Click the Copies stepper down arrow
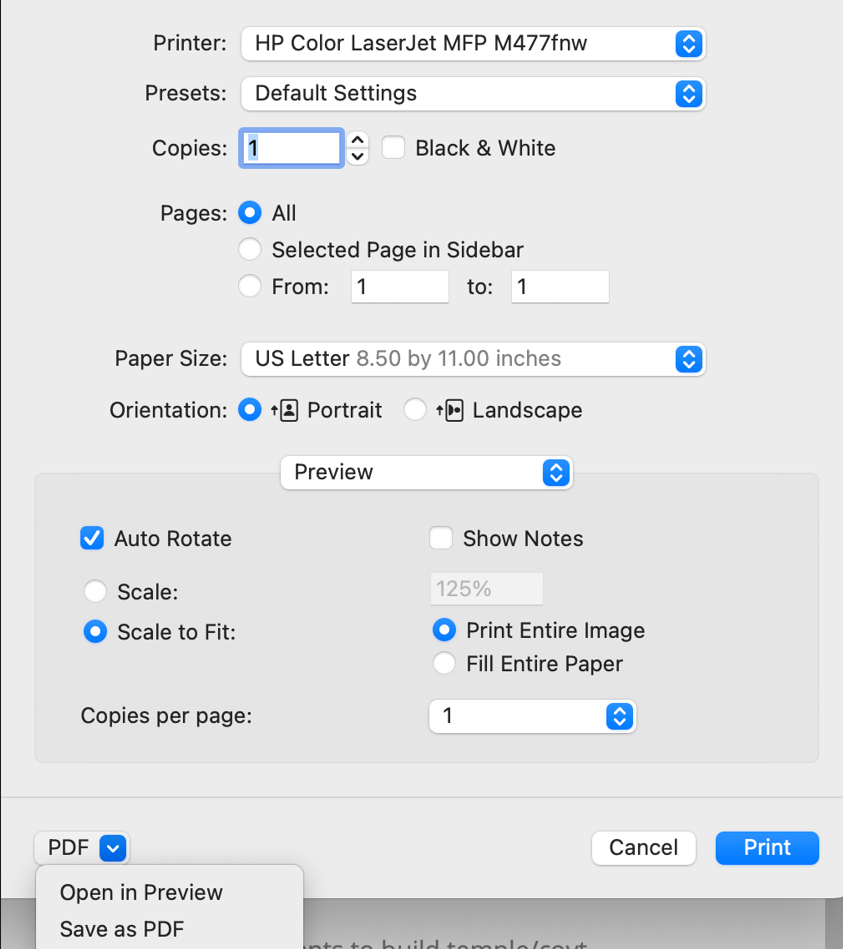Viewport: 843px width, 949px height. point(358,156)
